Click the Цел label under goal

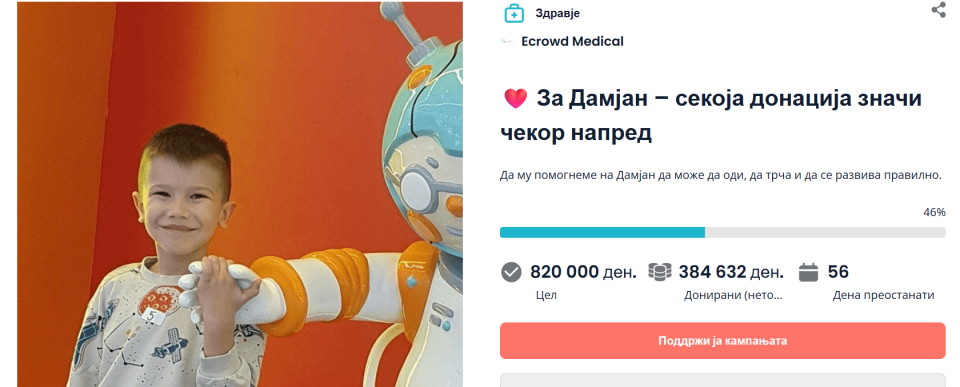point(546,295)
